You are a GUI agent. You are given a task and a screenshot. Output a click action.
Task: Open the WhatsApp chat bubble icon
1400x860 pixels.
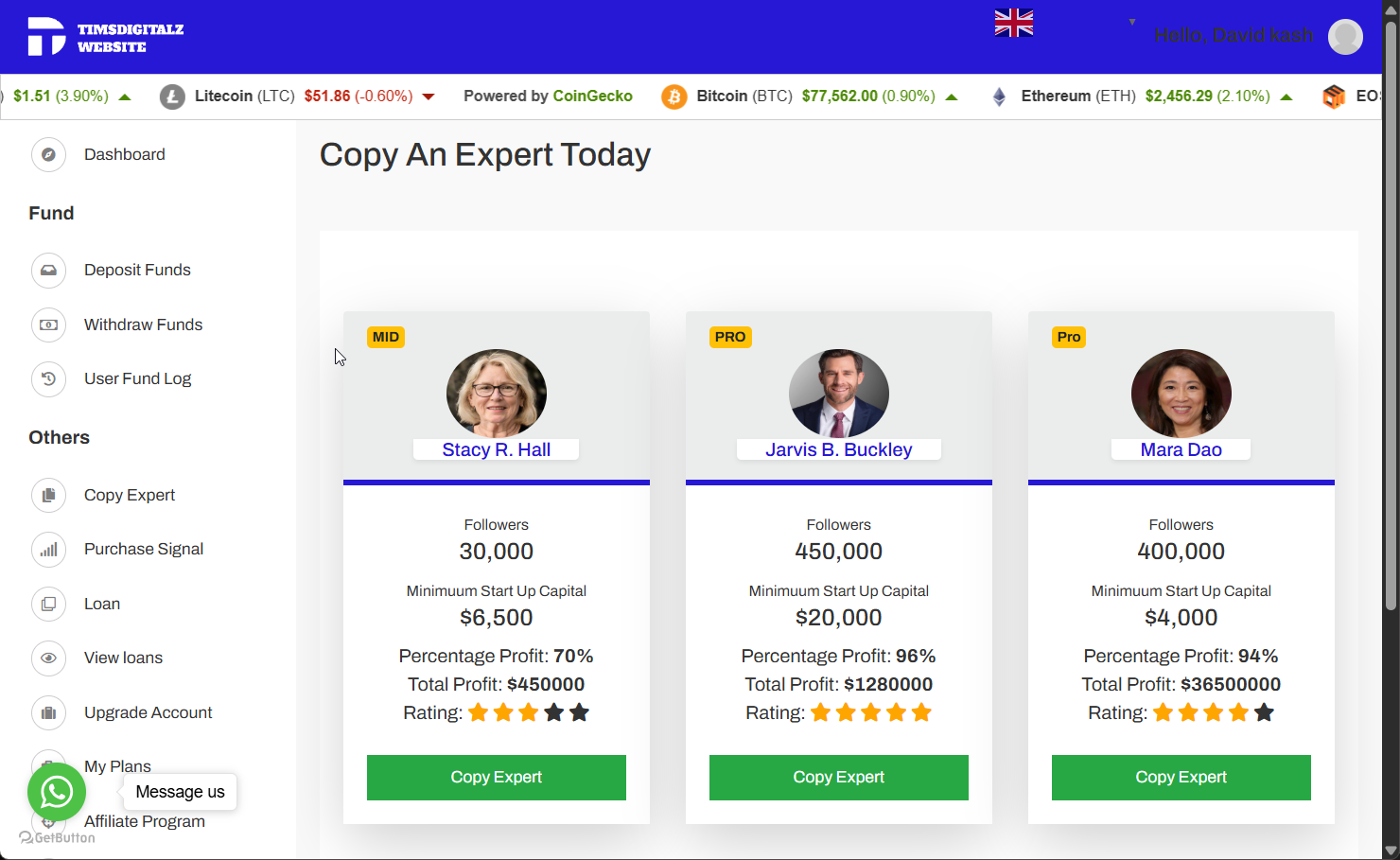pyautogui.click(x=57, y=792)
